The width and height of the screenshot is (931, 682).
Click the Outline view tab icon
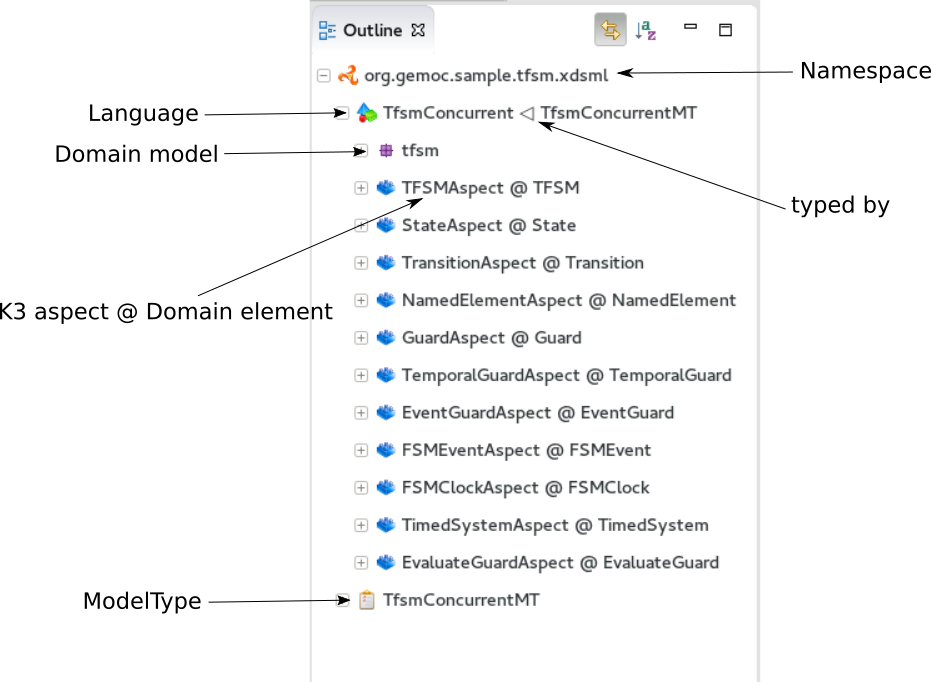325,30
